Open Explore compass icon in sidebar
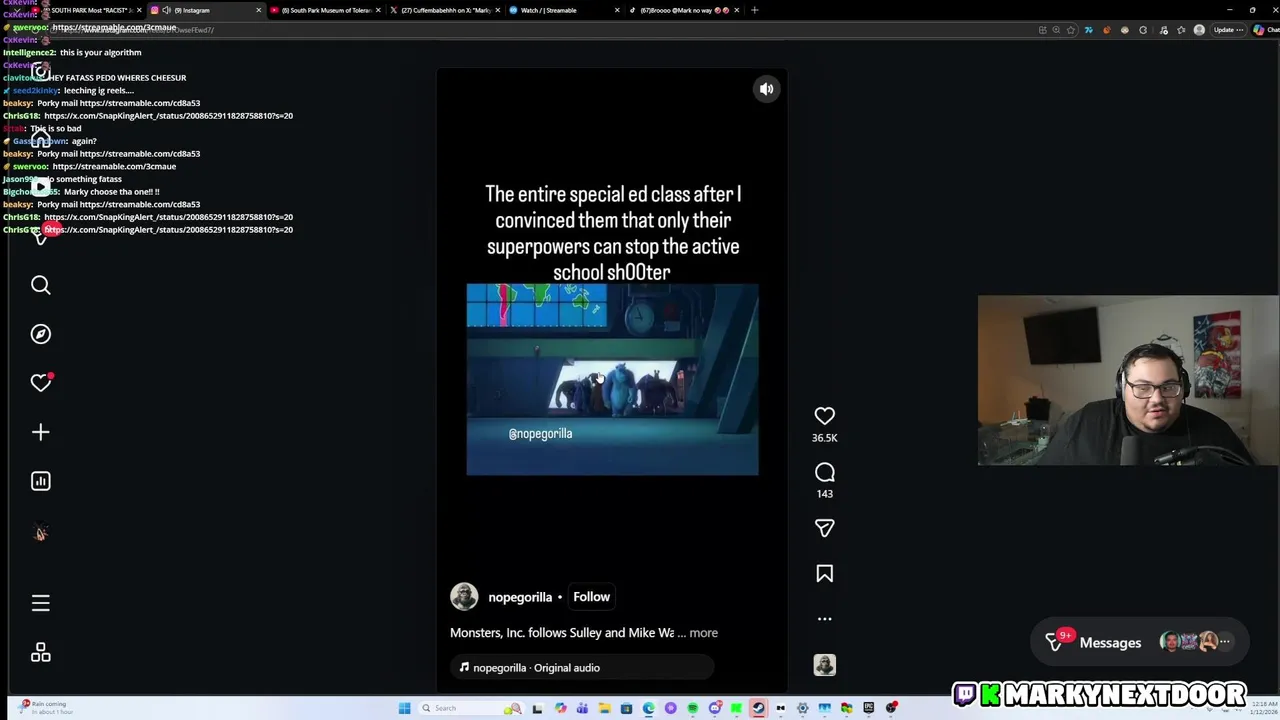 tap(40, 334)
